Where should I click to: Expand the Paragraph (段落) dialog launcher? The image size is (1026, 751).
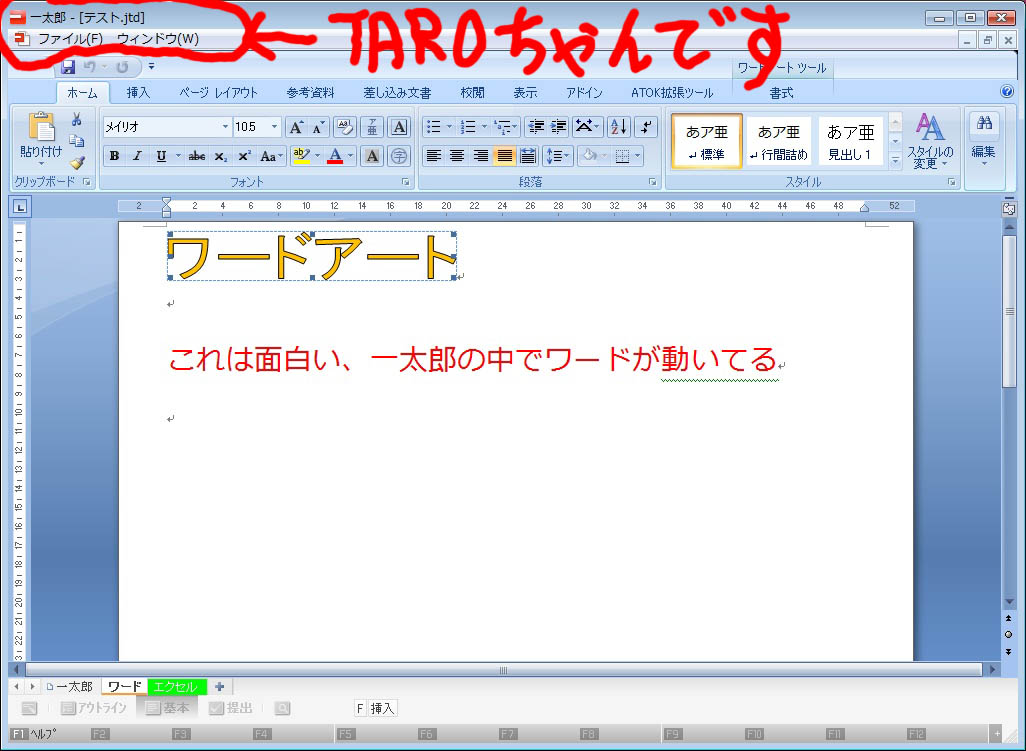[x=652, y=182]
